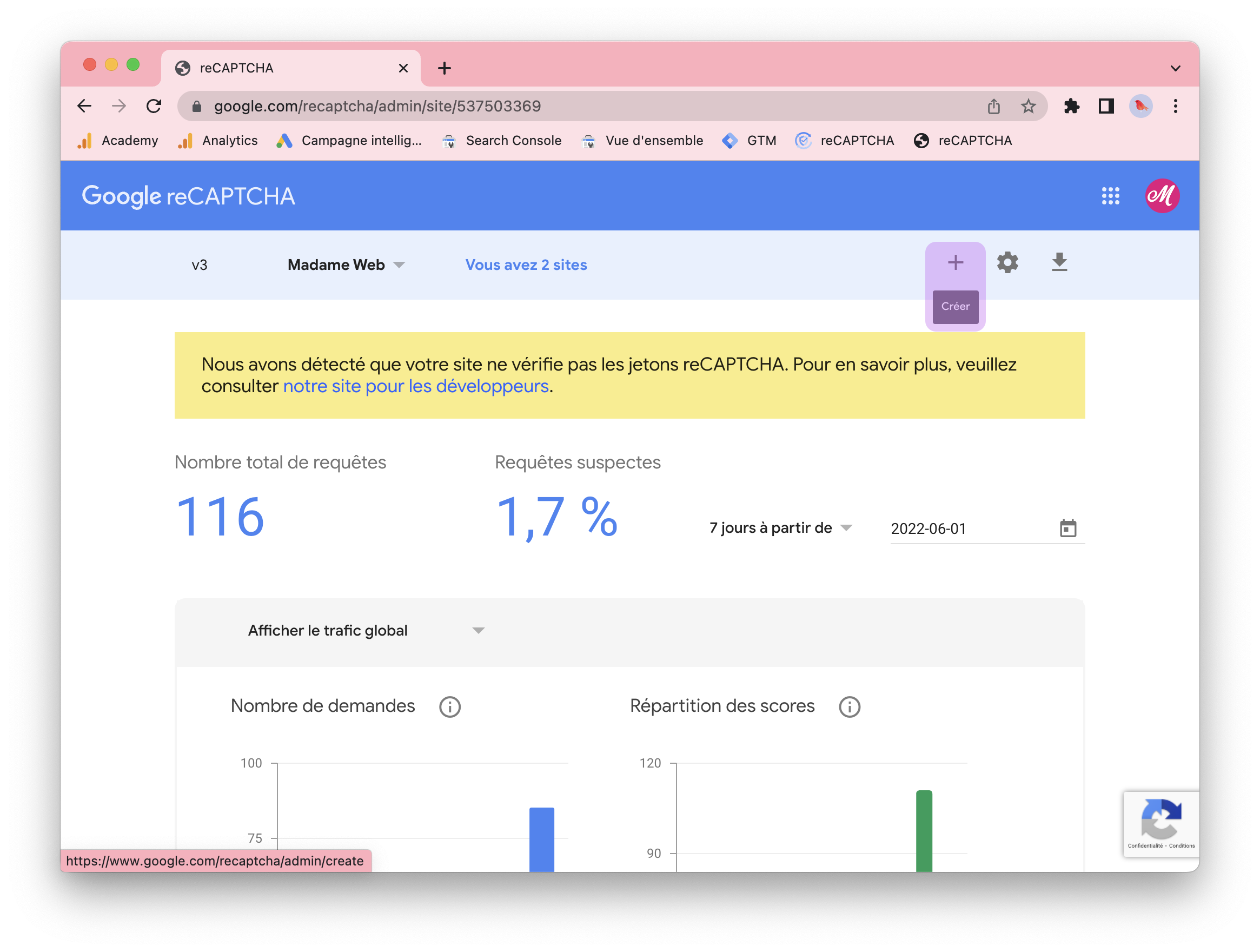
Task: Open the calendar date picker icon
Action: [1067, 528]
